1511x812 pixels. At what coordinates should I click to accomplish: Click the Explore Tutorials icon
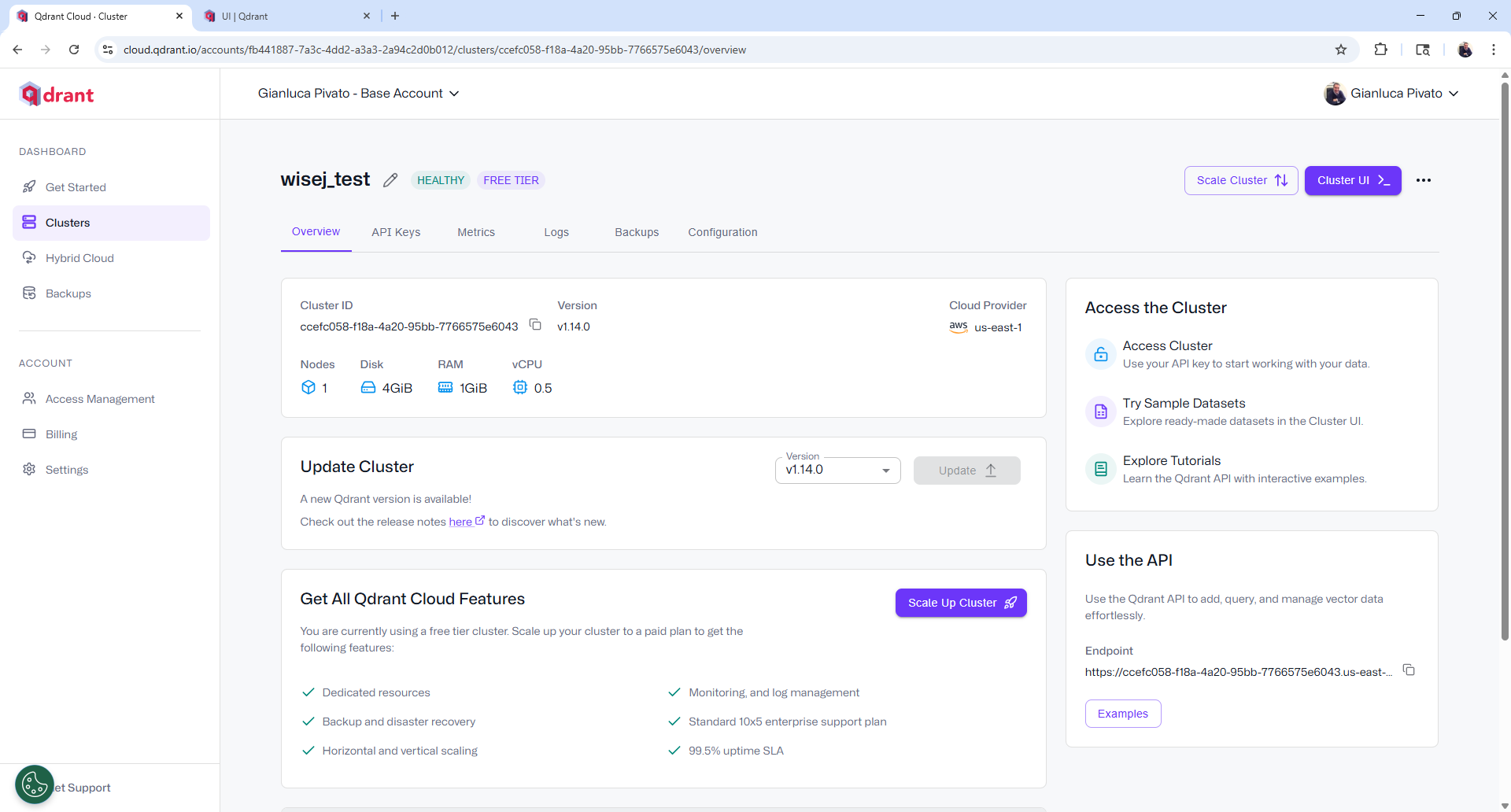(x=1101, y=469)
